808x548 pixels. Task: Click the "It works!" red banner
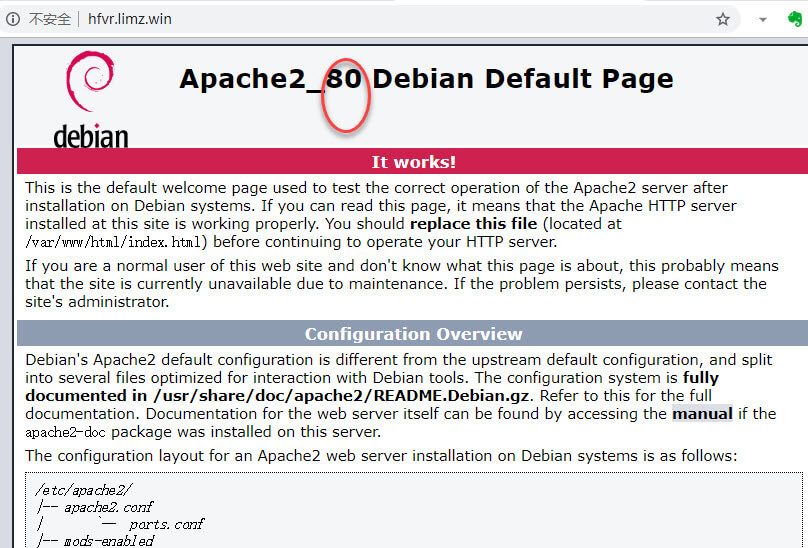coord(413,162)
